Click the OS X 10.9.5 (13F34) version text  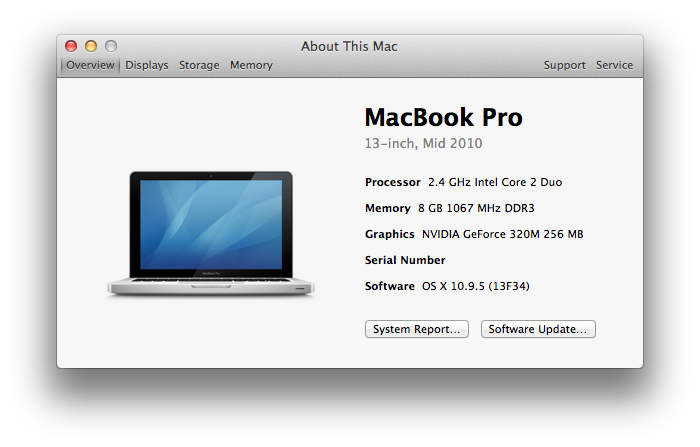476,286
